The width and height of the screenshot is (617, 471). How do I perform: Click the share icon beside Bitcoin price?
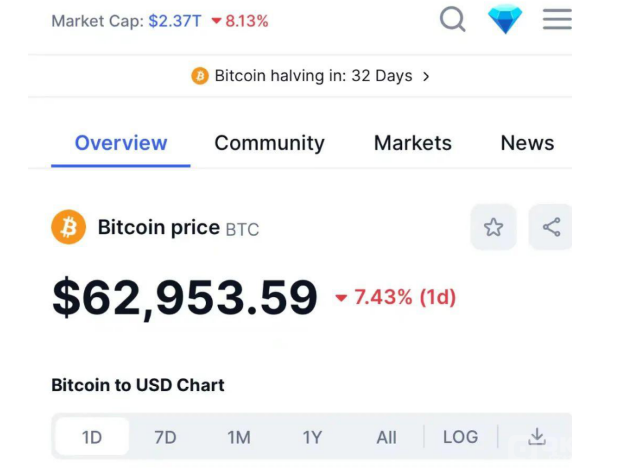[x=551, y=227]
